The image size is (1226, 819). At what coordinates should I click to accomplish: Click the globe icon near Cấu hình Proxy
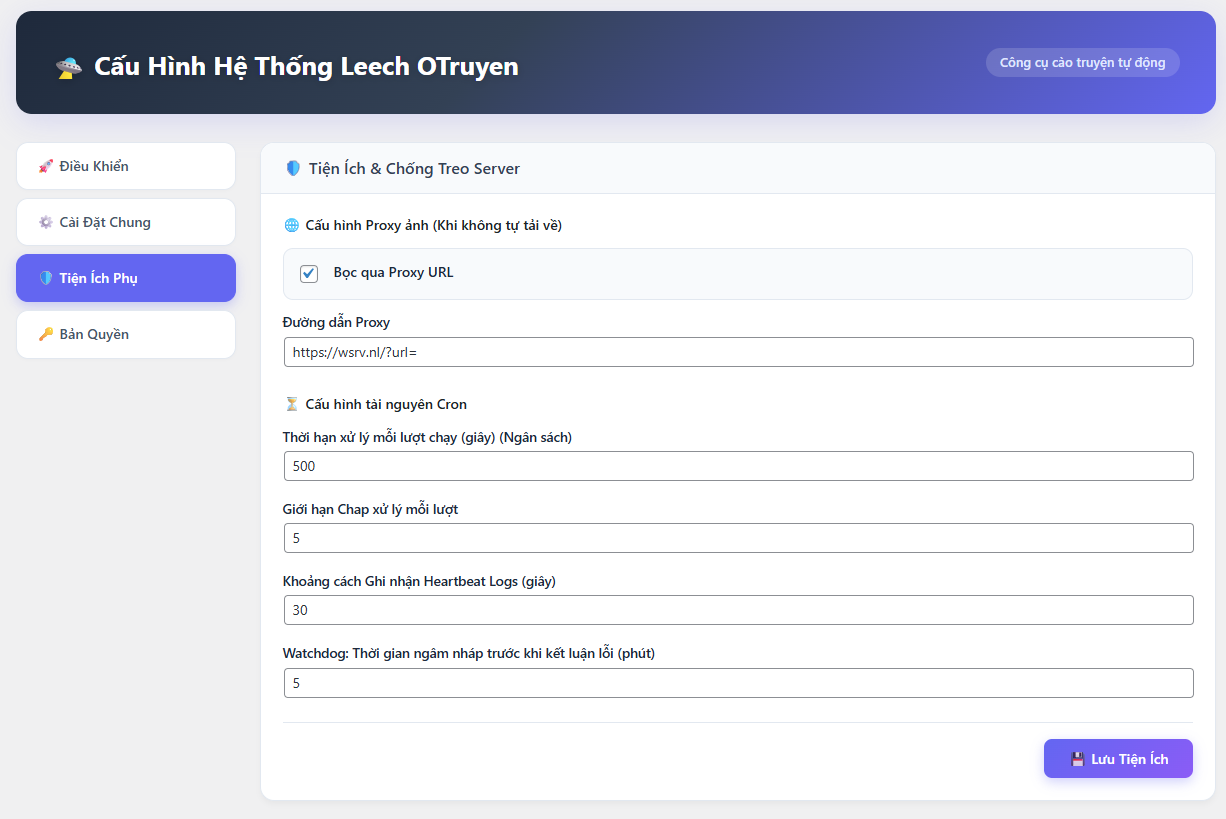(x=292, y=226)
